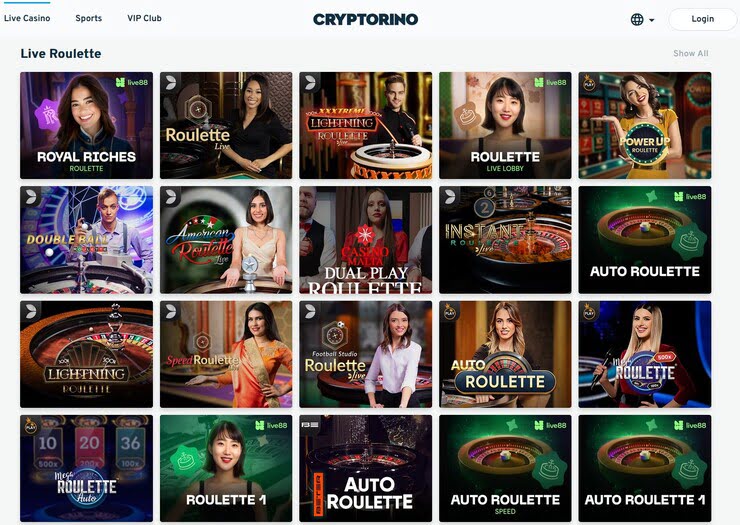Open Football Studio Roulette Live game

365,354
